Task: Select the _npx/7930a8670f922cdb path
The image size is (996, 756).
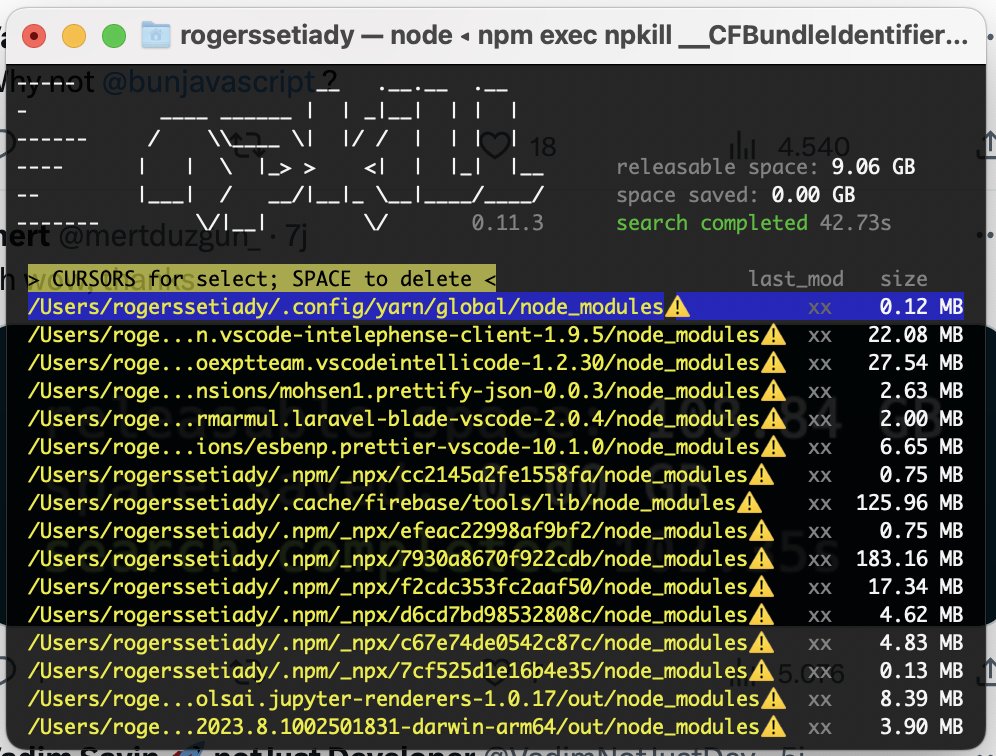Action: 388,558
